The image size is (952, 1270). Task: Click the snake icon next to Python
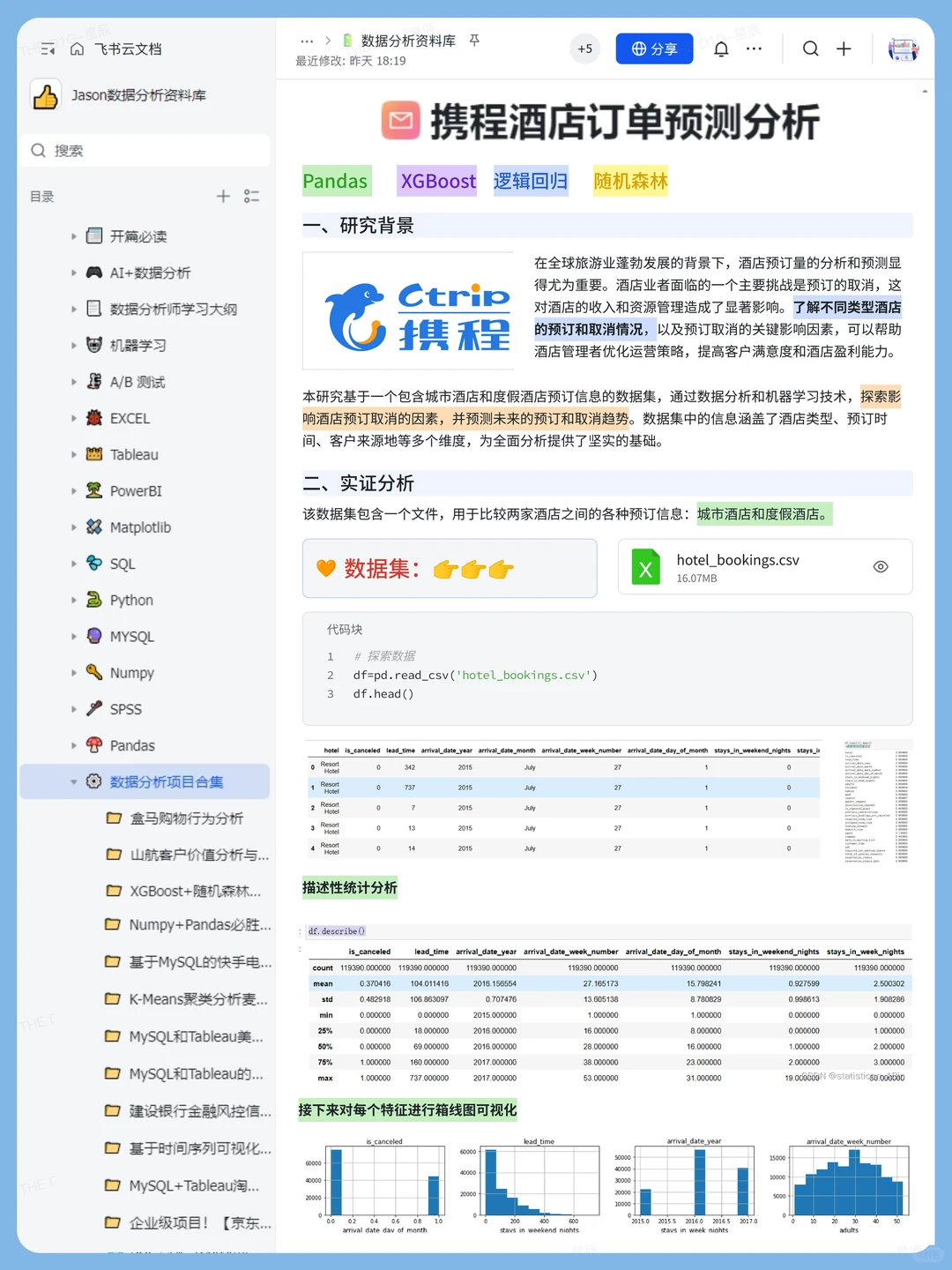pyautogui.click(x=94, y=600)
